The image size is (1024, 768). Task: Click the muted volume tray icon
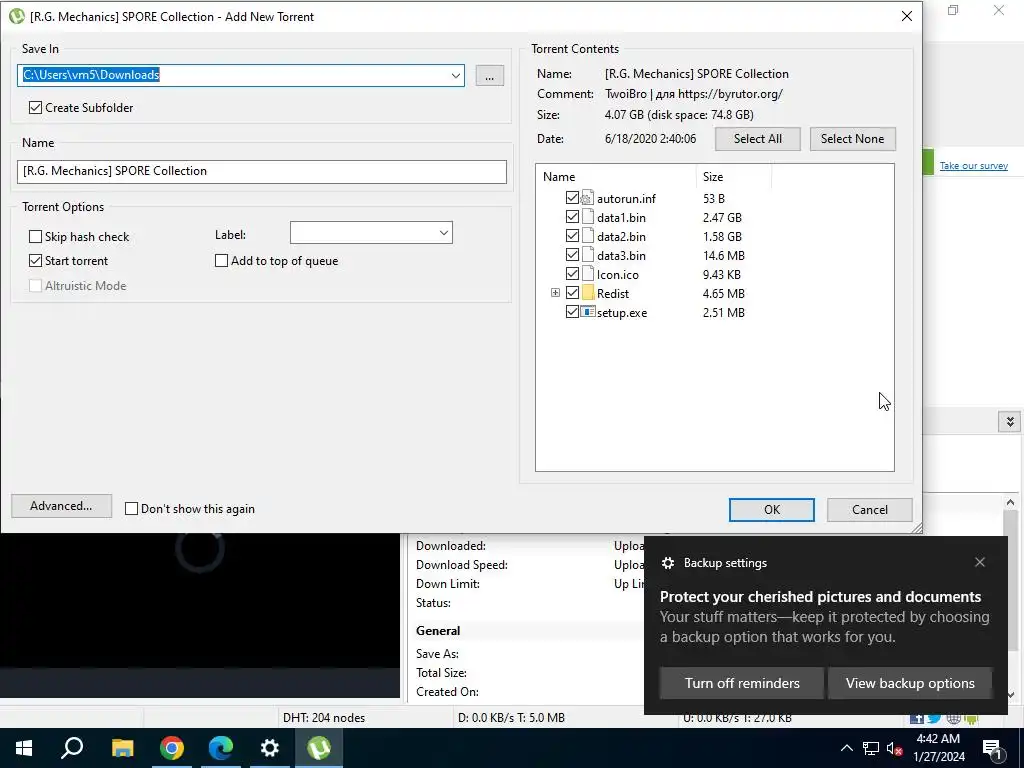[x=894, y=748]
